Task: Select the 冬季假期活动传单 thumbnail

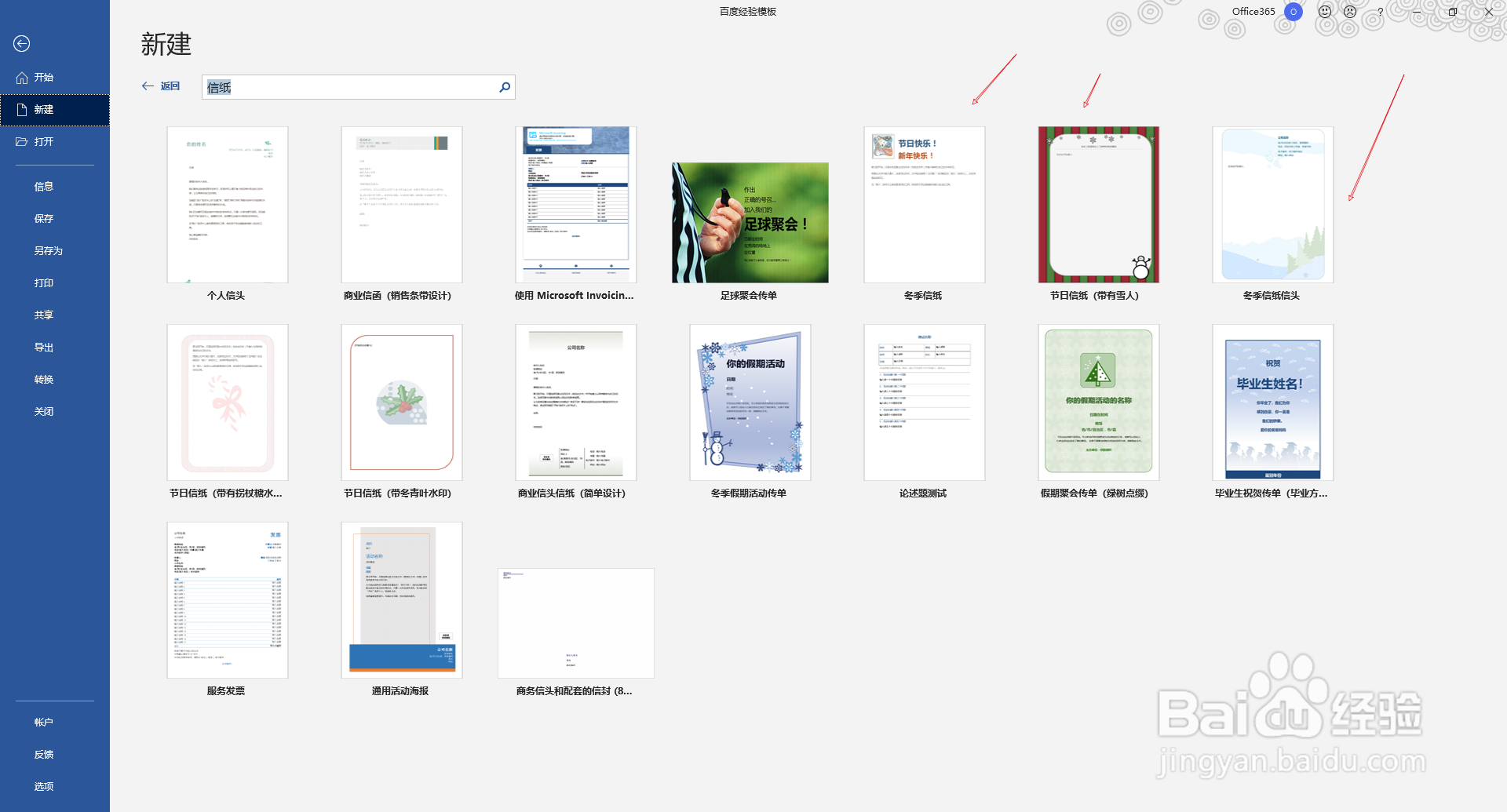Action: (750, 402)
